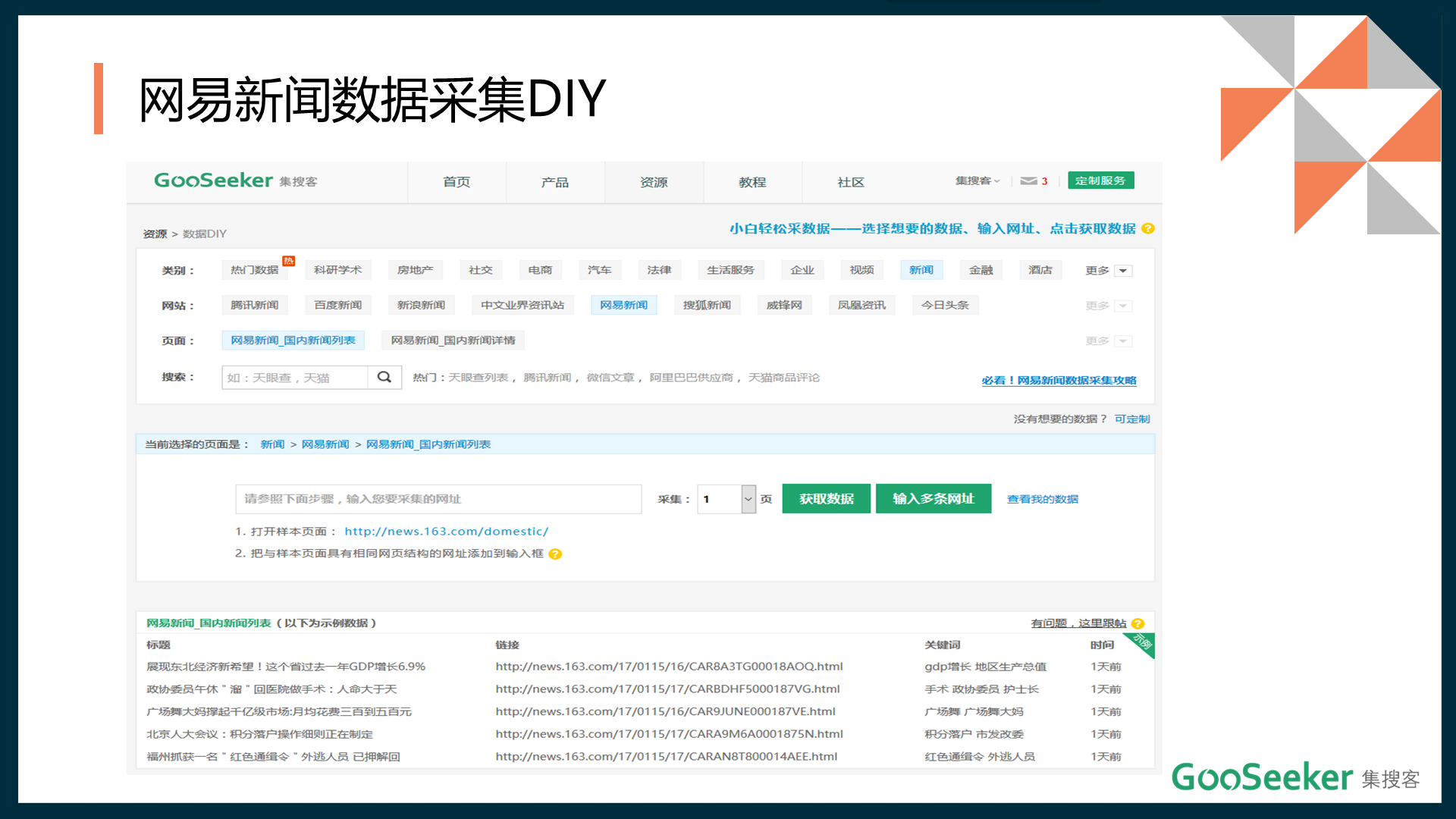Click the search magnifier icon

(x=384, y=378)
